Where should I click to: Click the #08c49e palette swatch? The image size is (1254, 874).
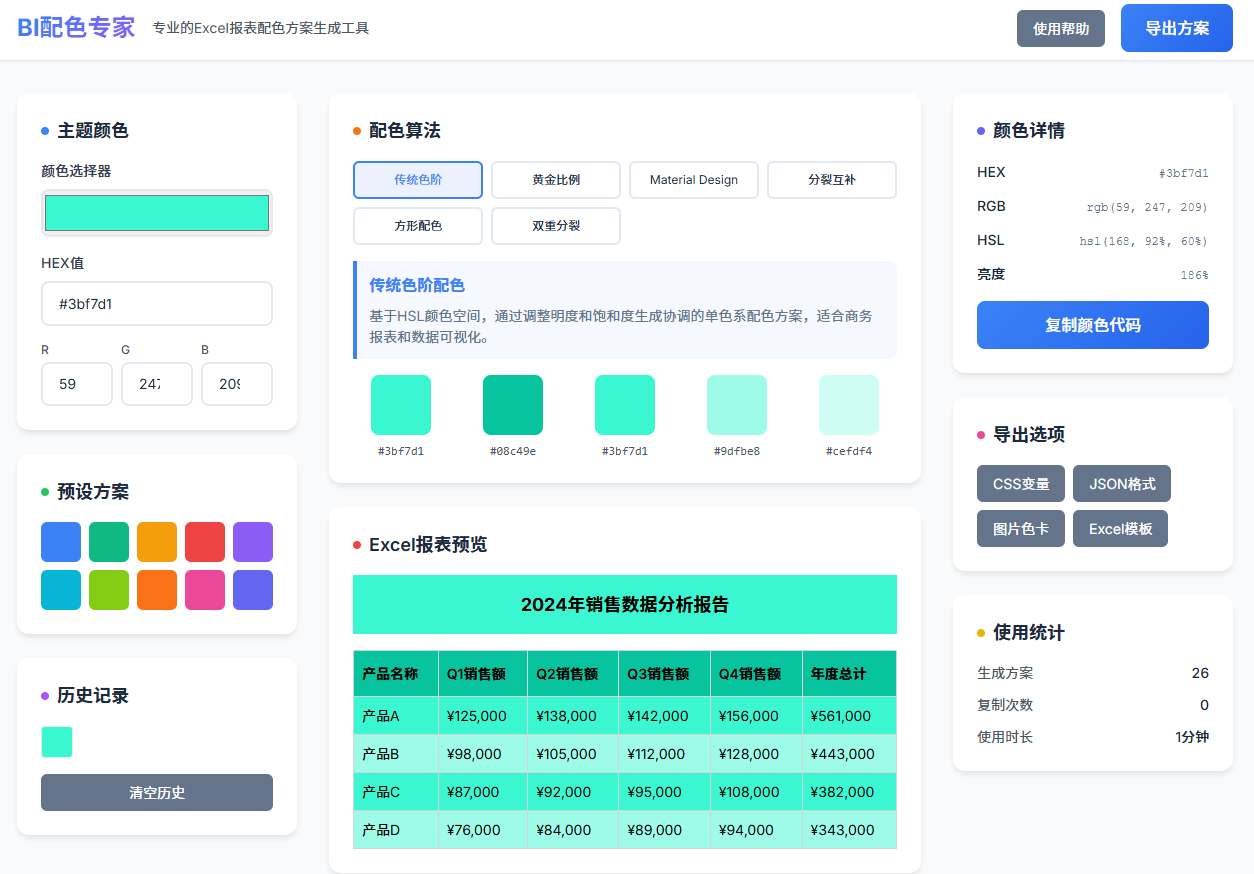coord(513,405)
